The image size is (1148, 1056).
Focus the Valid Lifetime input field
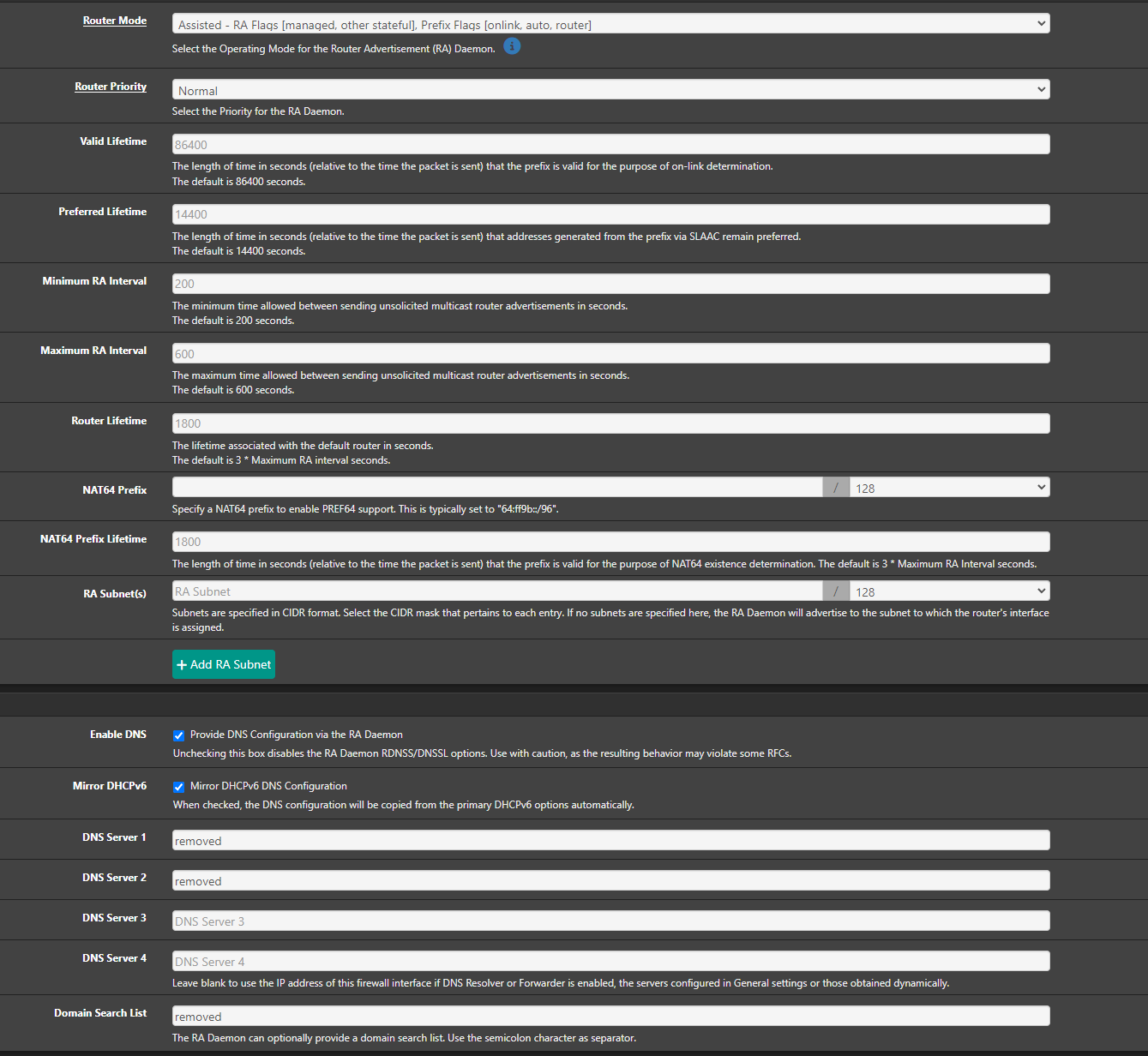[x=610, y=144]
